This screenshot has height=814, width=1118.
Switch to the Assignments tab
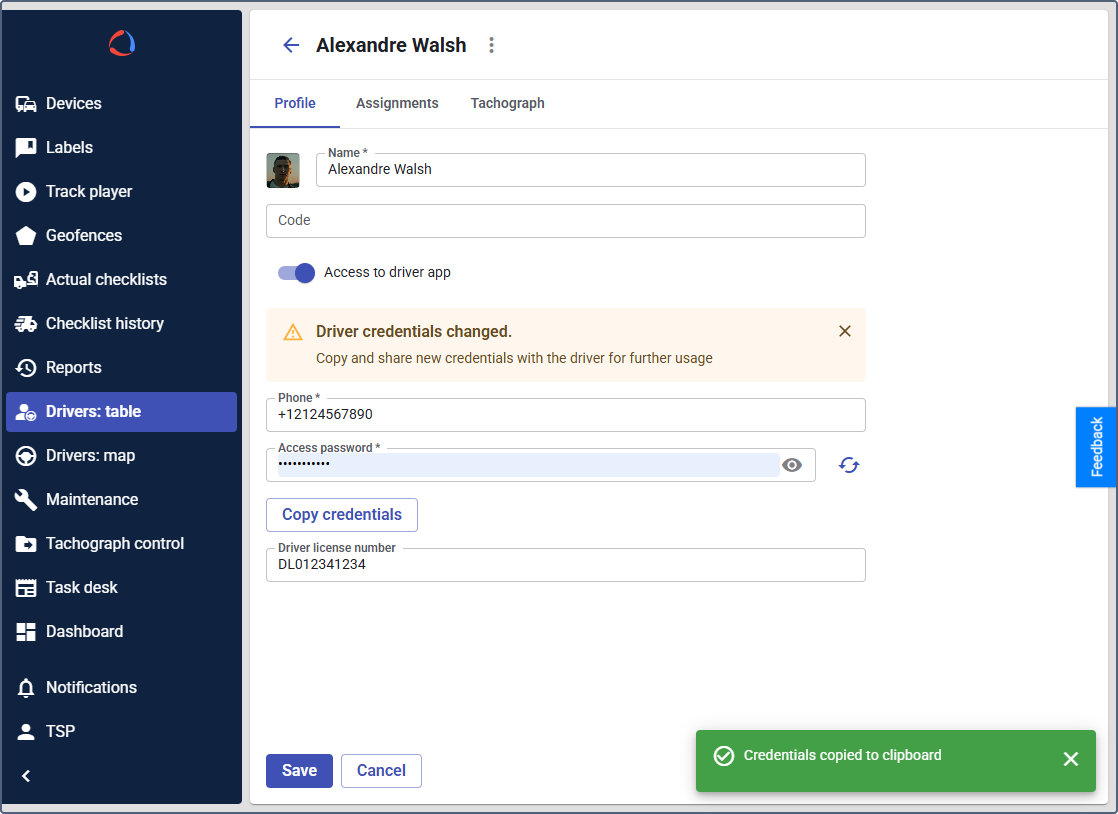point(397,104)
